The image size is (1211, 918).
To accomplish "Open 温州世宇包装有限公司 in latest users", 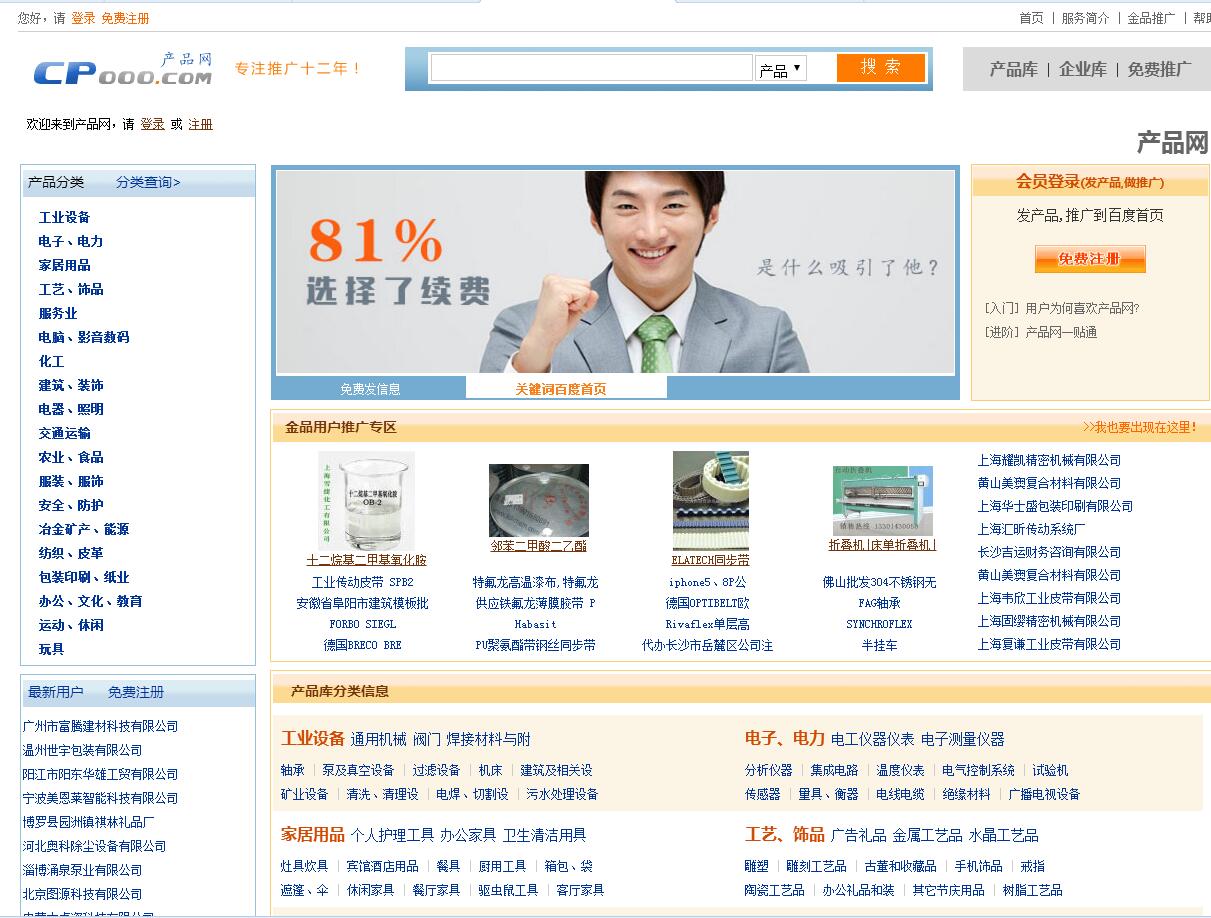I will (82, 750).
